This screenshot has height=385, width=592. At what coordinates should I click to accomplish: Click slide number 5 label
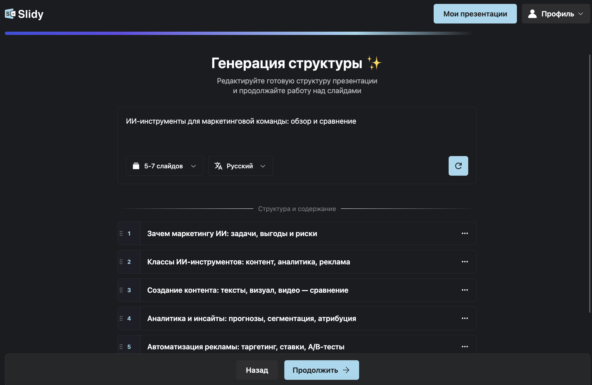(x=129, y=347)
